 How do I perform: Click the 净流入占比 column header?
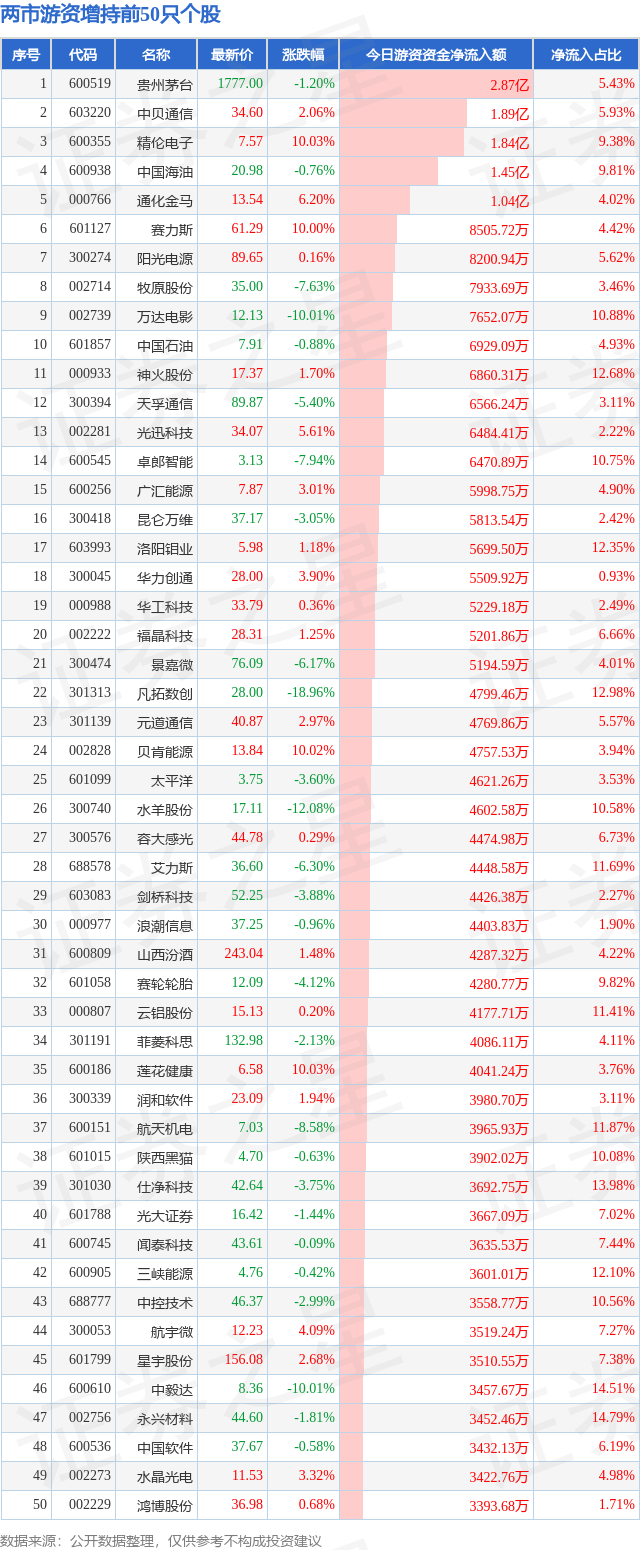pos(586,55)
